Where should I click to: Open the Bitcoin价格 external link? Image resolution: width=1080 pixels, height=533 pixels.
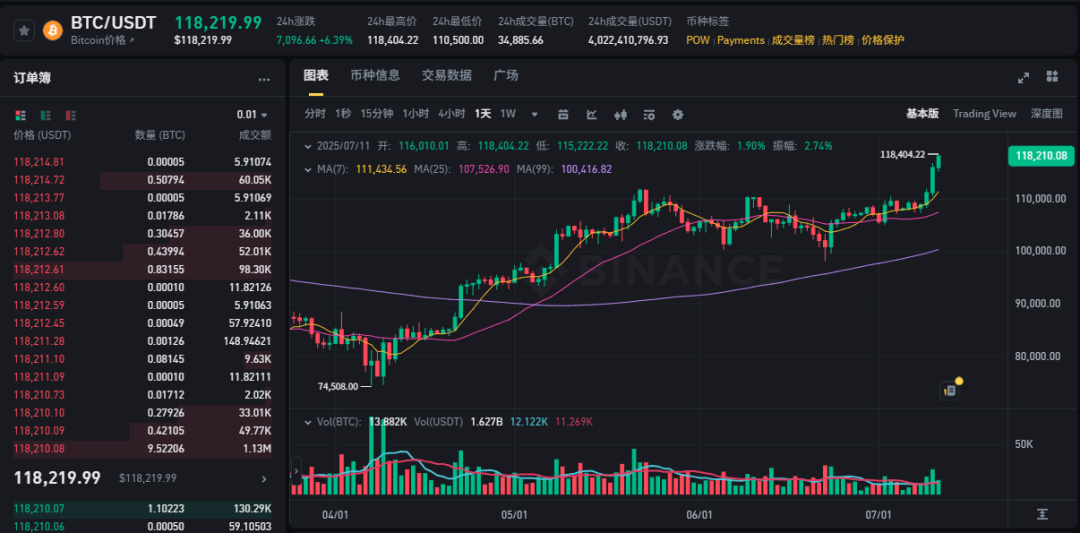coord(102,40)
